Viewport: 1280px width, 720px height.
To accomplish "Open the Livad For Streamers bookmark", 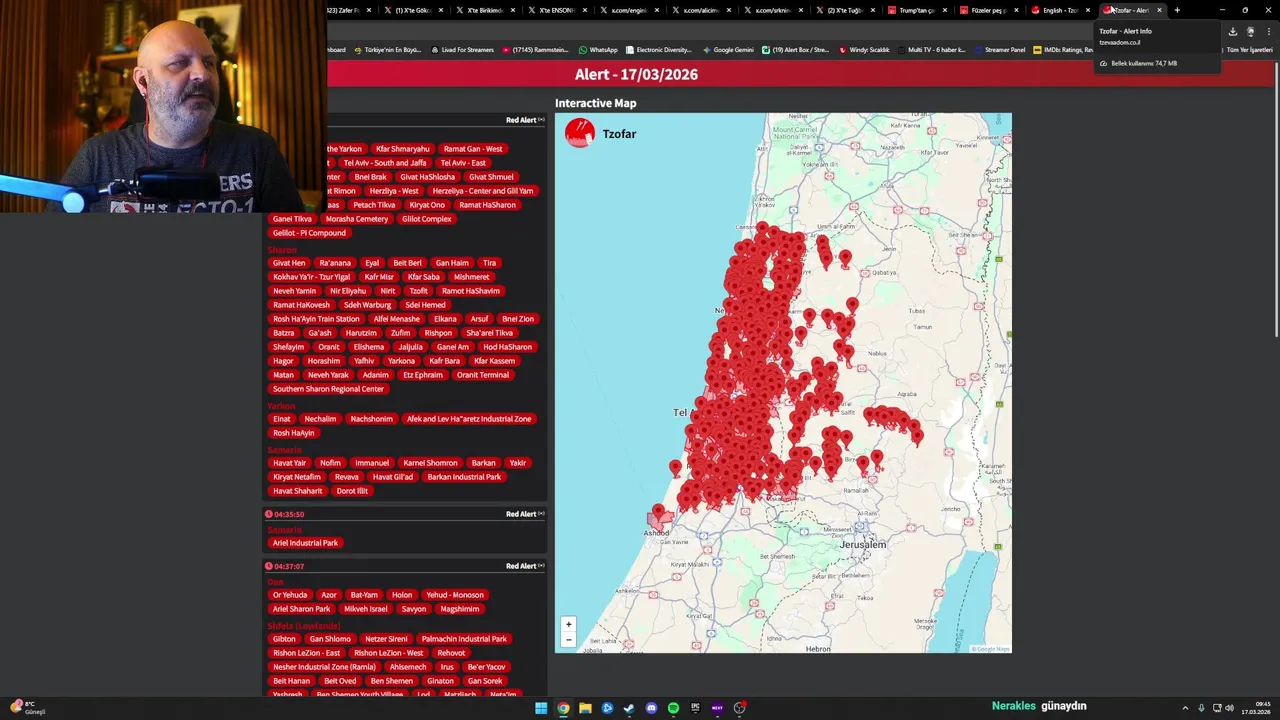I will pyautogui.click(x=462, y=49).
